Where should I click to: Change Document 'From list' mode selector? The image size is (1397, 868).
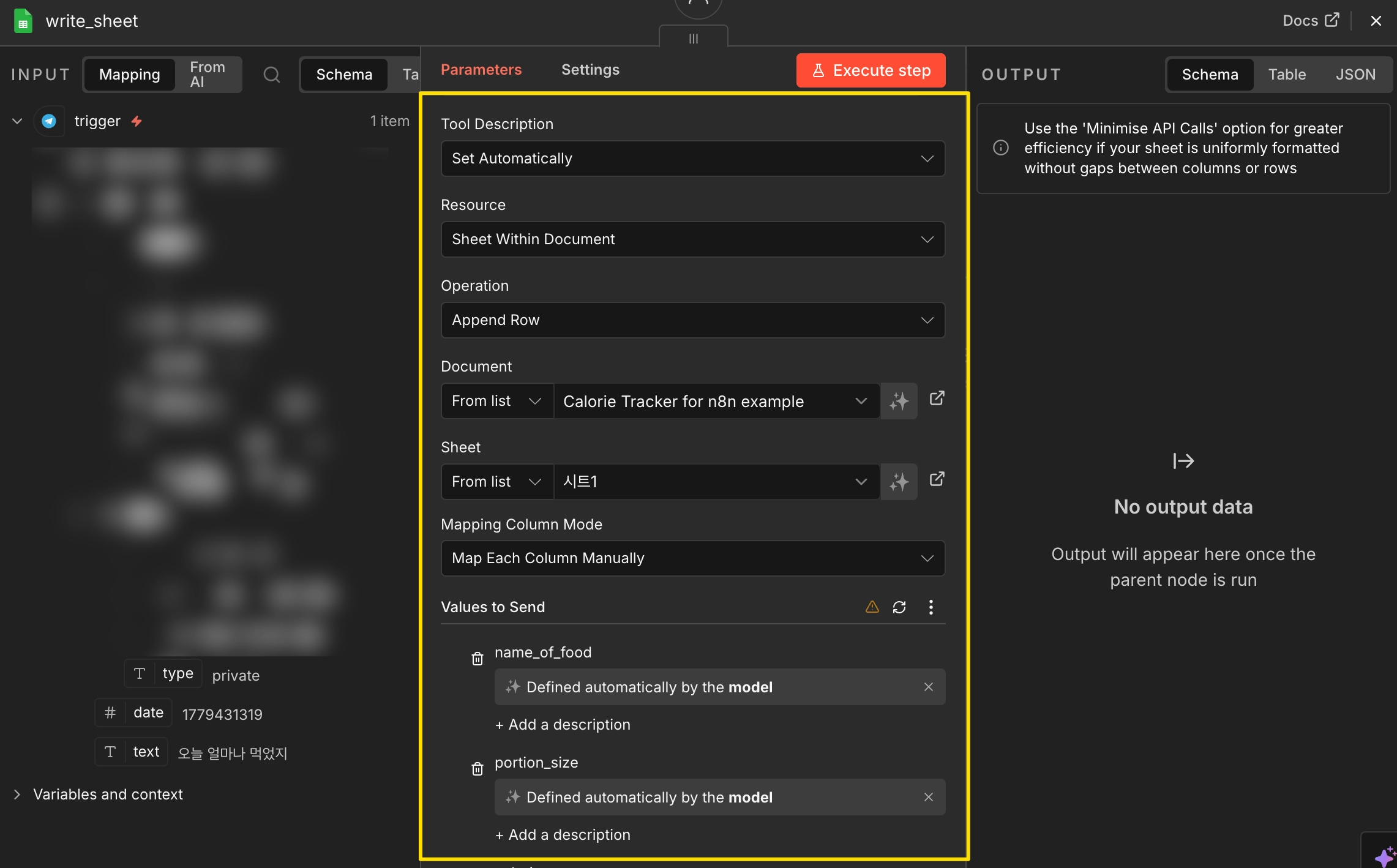[497, 401]
